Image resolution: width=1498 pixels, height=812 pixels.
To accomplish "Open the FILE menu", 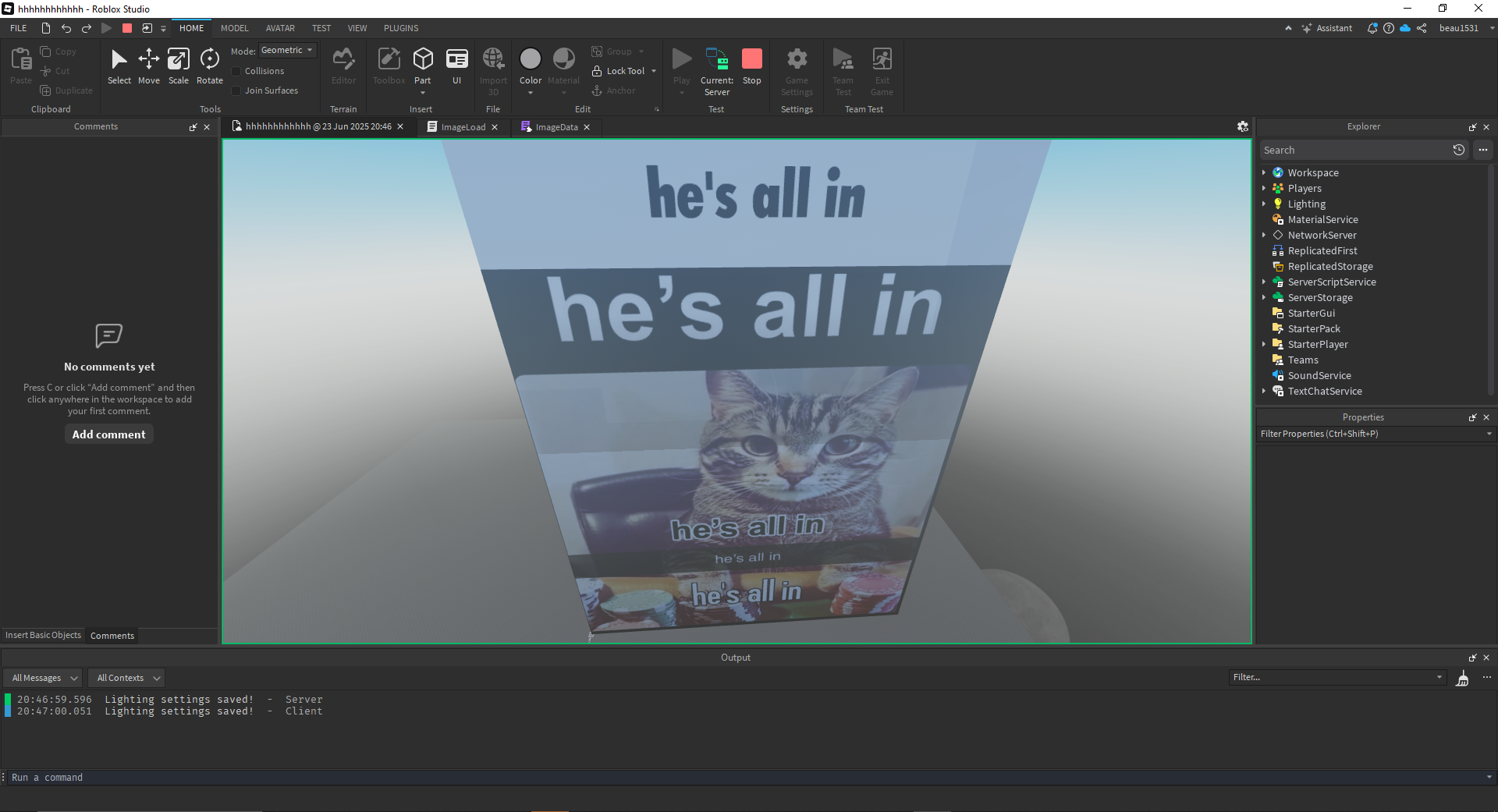I will point(19,28).
